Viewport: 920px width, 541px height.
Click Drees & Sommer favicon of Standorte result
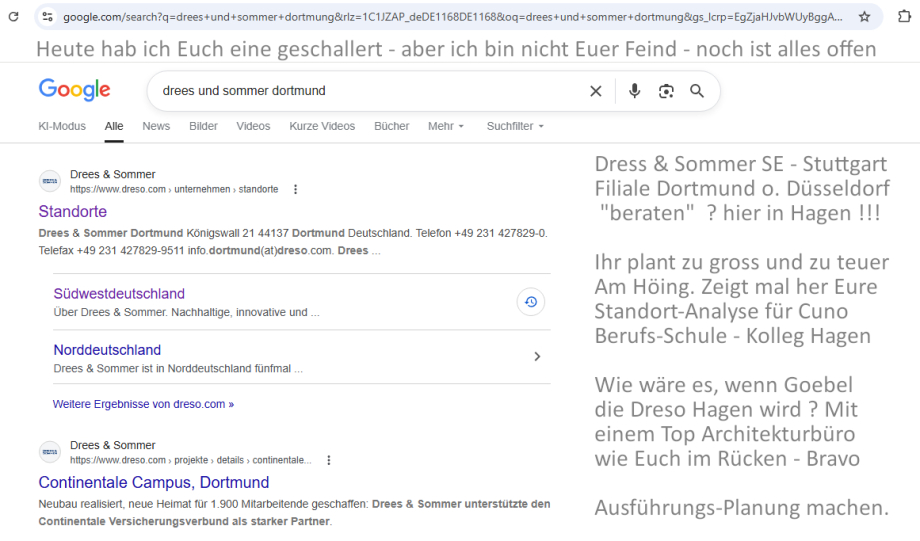pyautogui.click(x=50, y=181)
